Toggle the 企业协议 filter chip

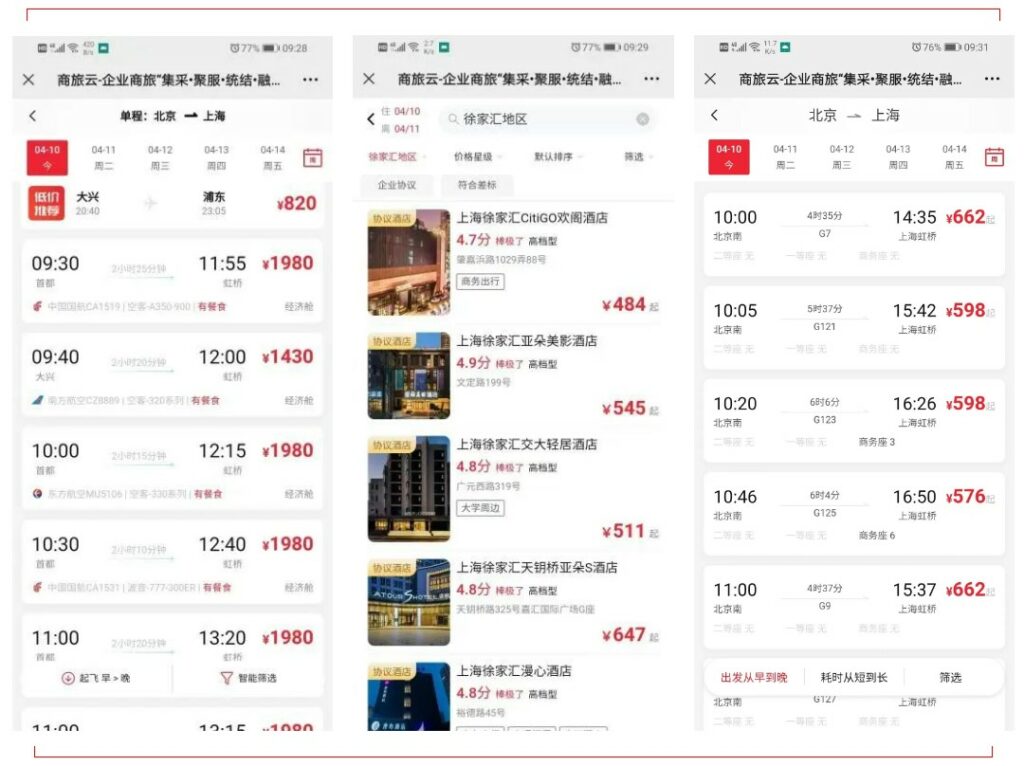pos(396,185)
